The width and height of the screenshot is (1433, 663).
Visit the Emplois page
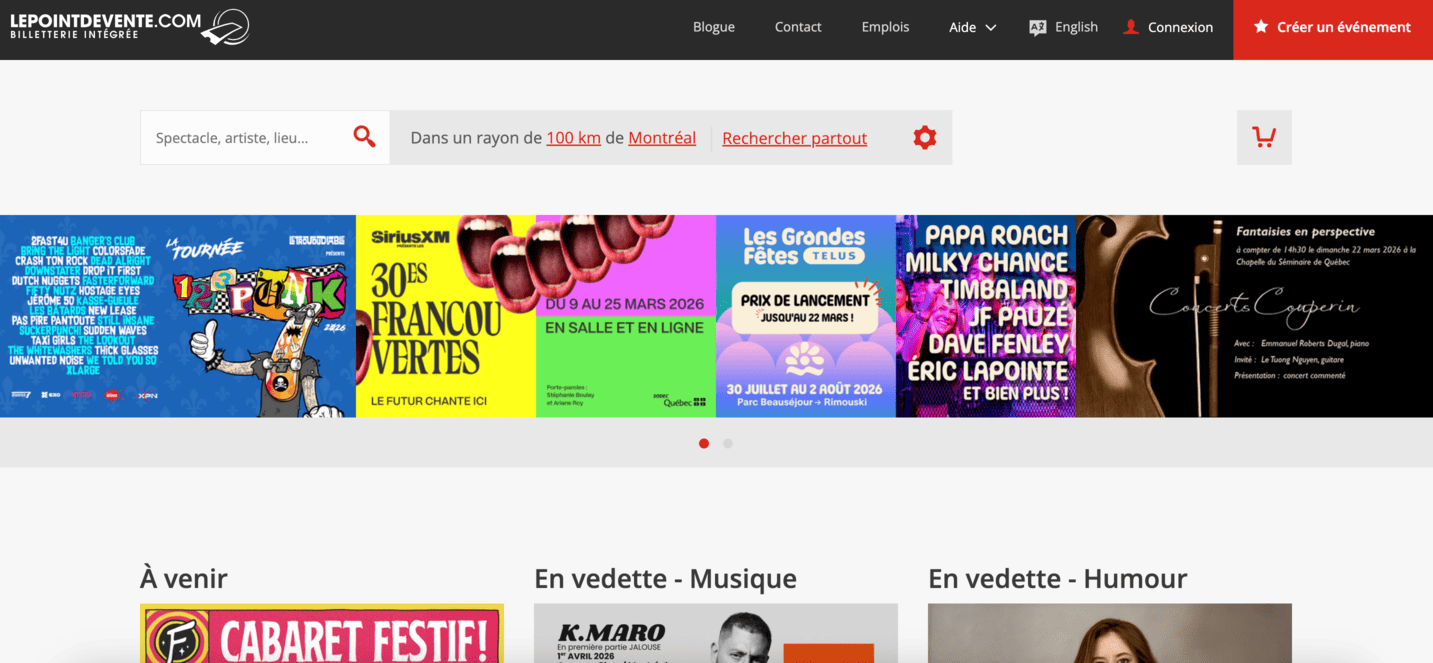click(884, 27)
